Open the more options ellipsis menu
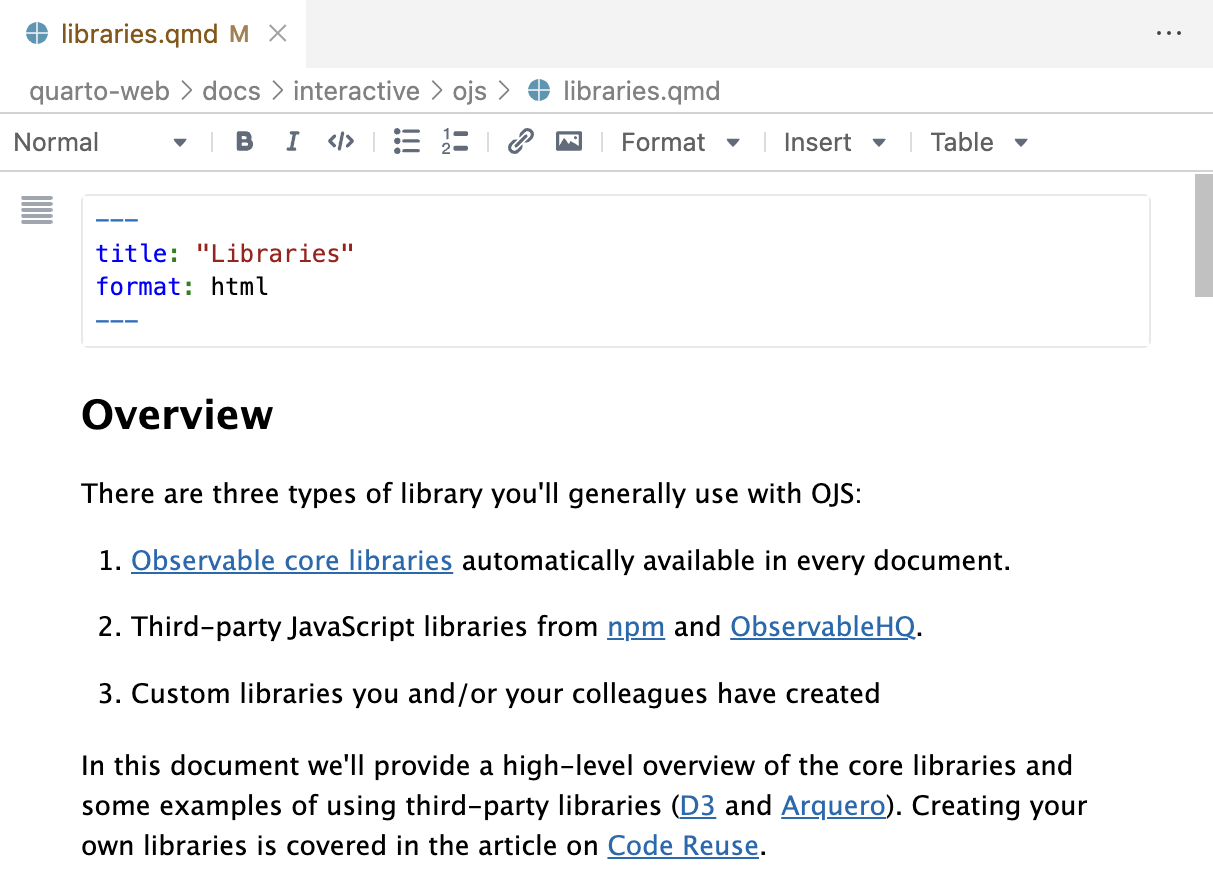 click(1169, 33)
